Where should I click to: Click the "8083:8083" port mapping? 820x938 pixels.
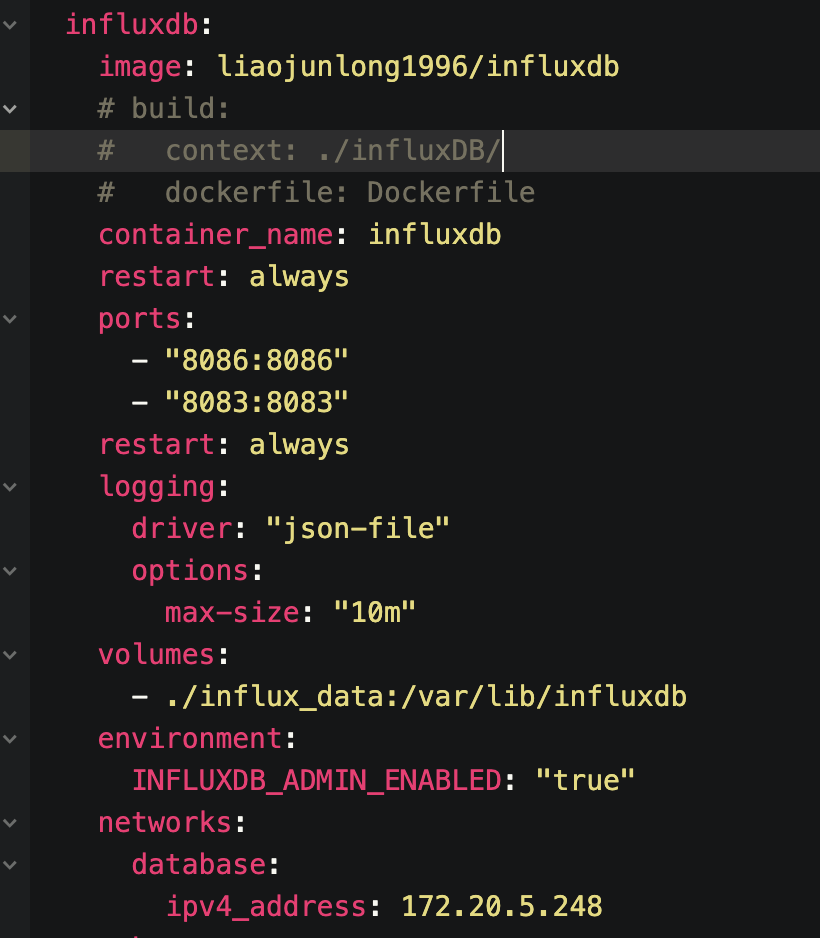(257, 403)
